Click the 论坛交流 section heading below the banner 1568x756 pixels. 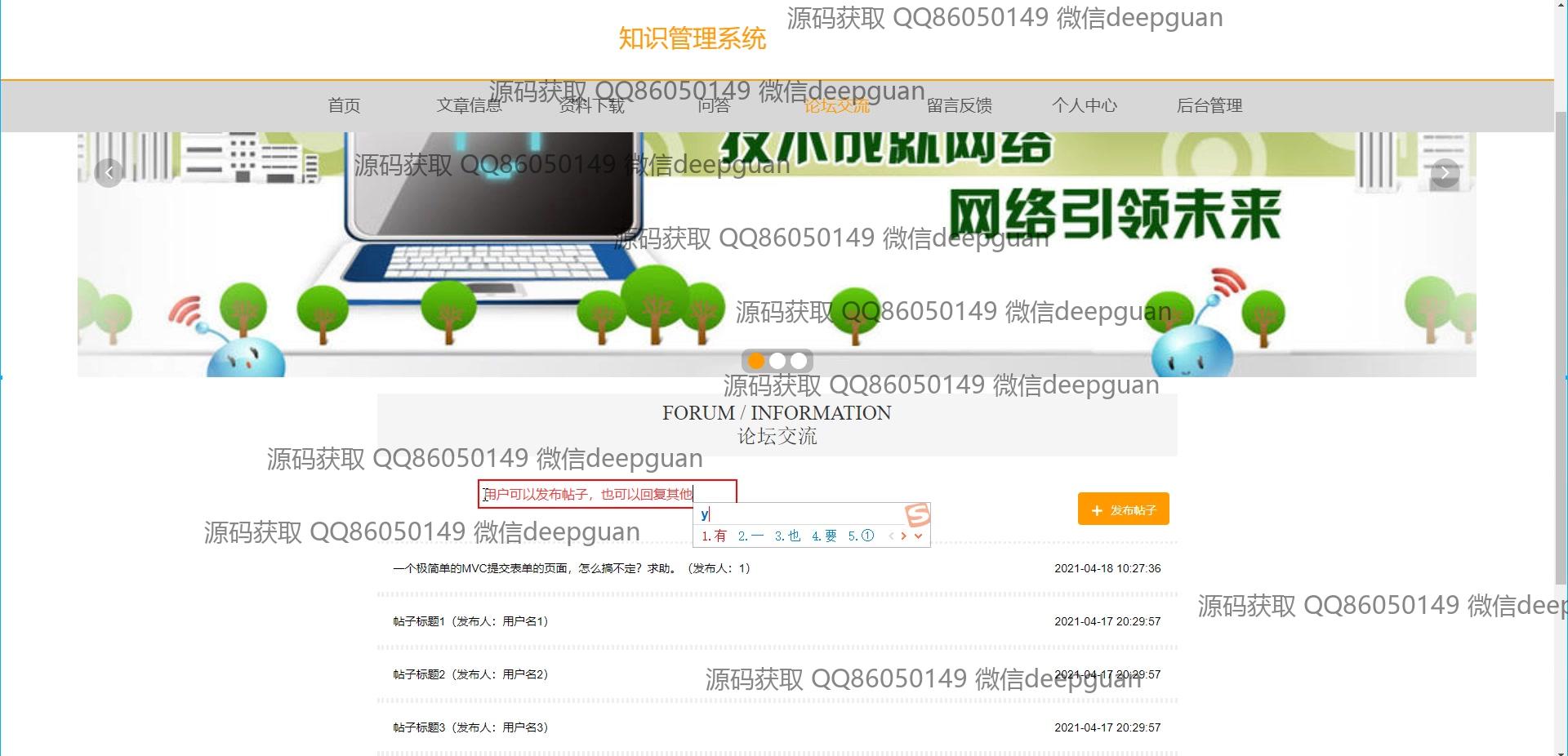pos(777,436)
